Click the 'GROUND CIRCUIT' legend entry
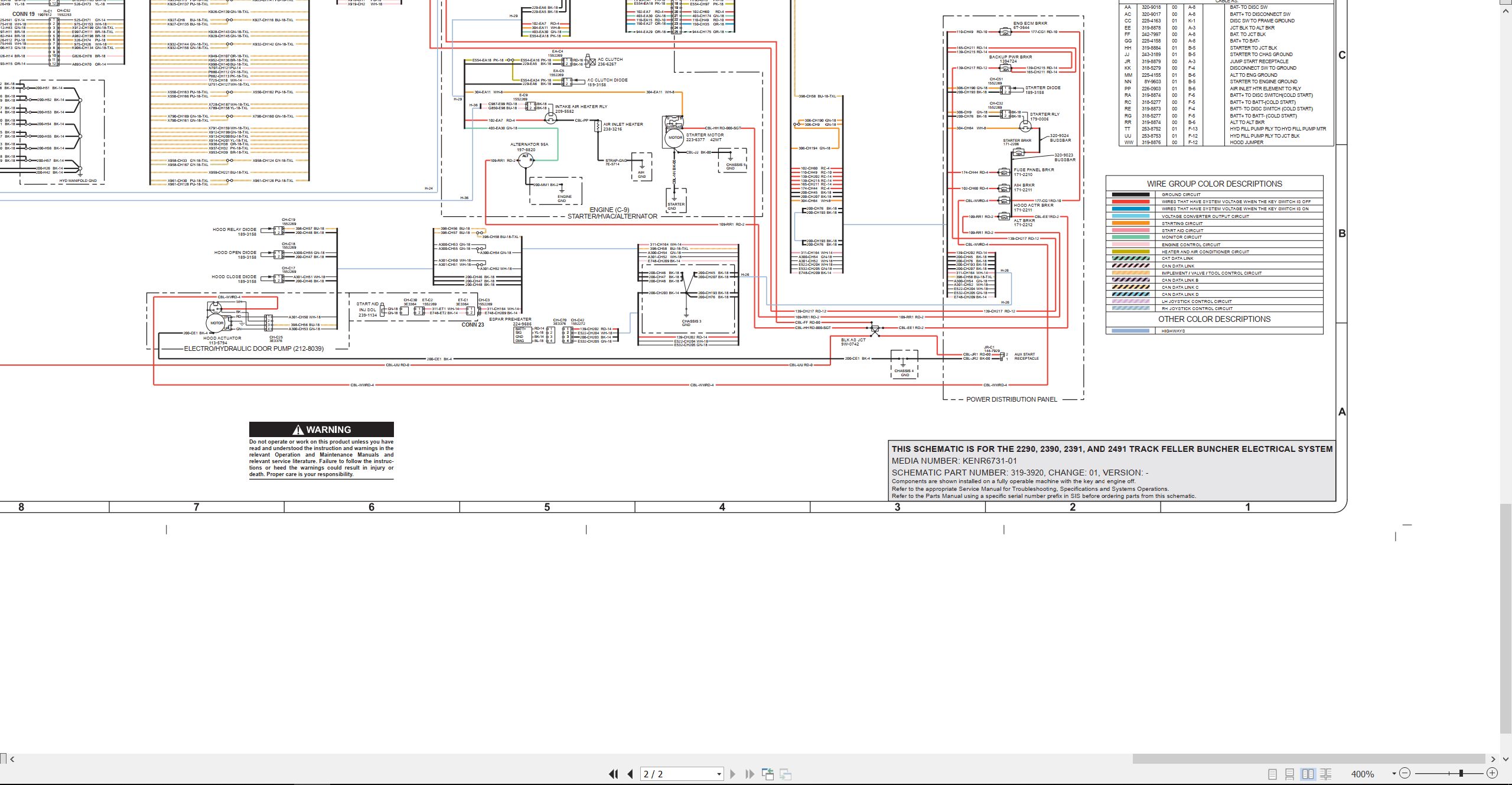The width and height of the screenshot is (1512, 785). tap(1181, 194)
